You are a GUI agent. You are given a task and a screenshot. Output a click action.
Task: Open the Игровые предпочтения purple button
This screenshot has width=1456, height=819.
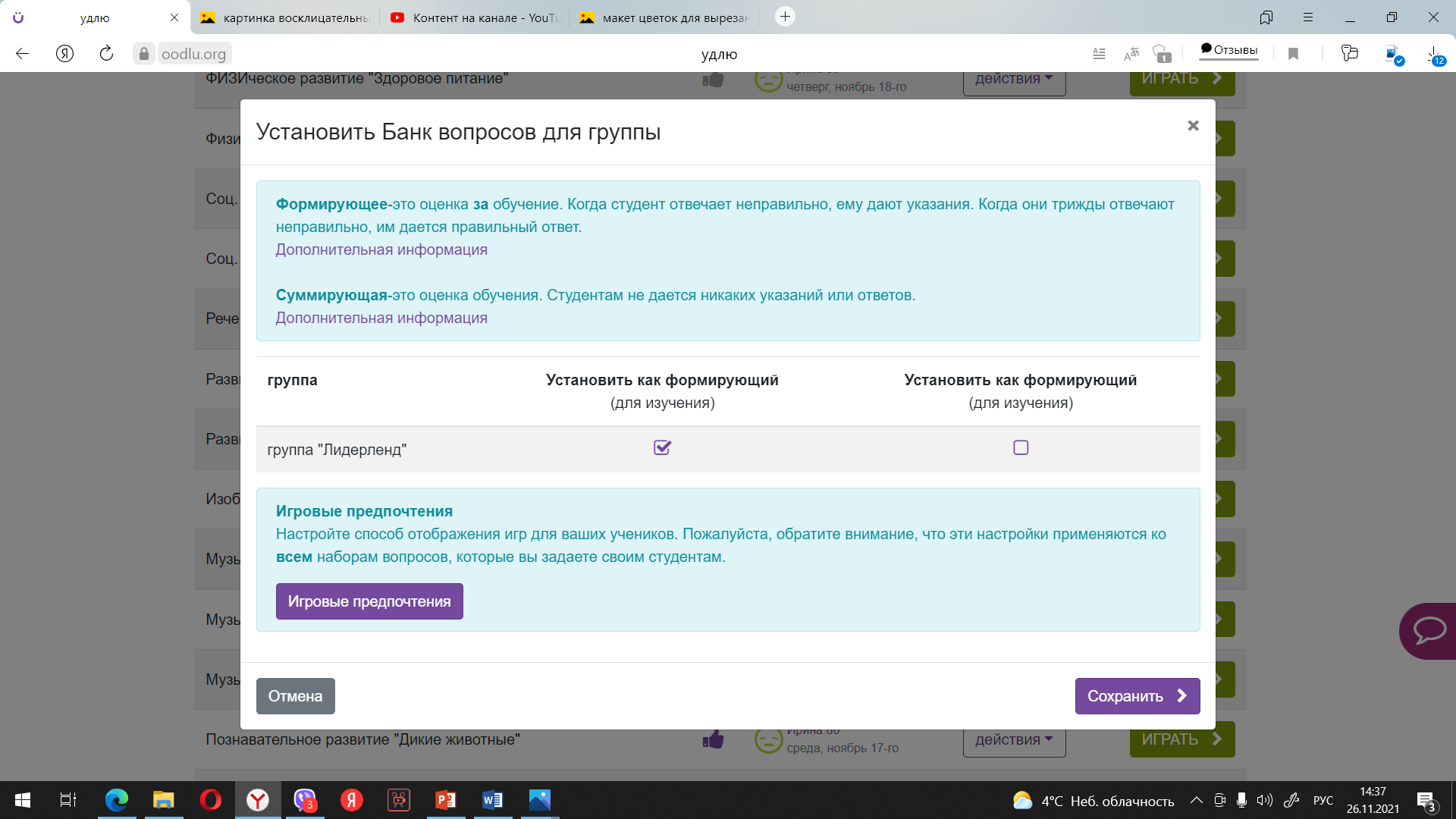click(x=369, y=601)
